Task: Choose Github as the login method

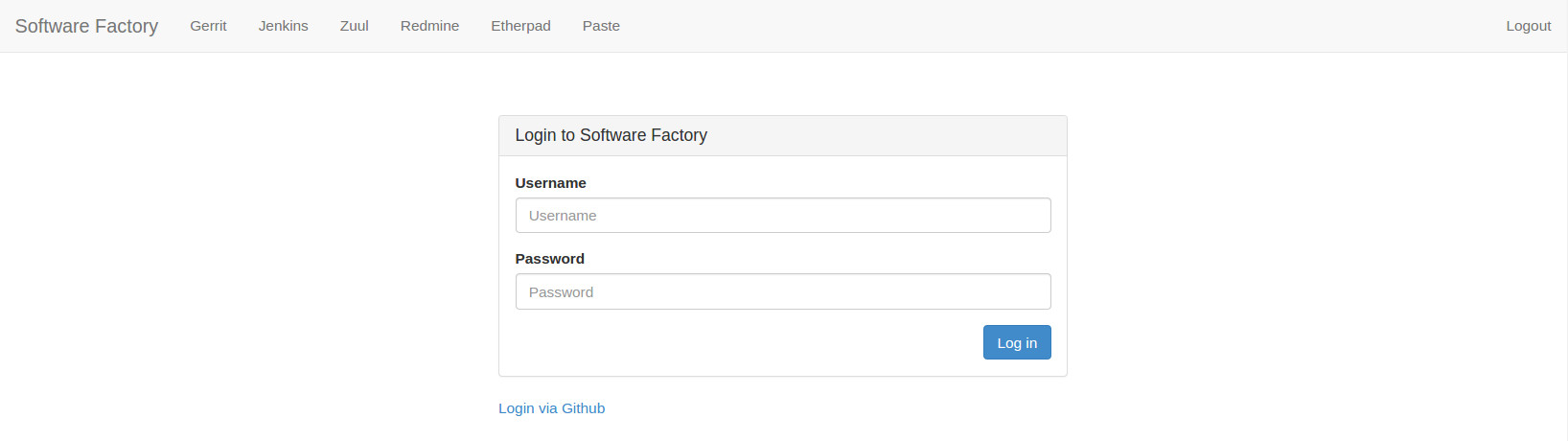Action: (x=551, y=408)
